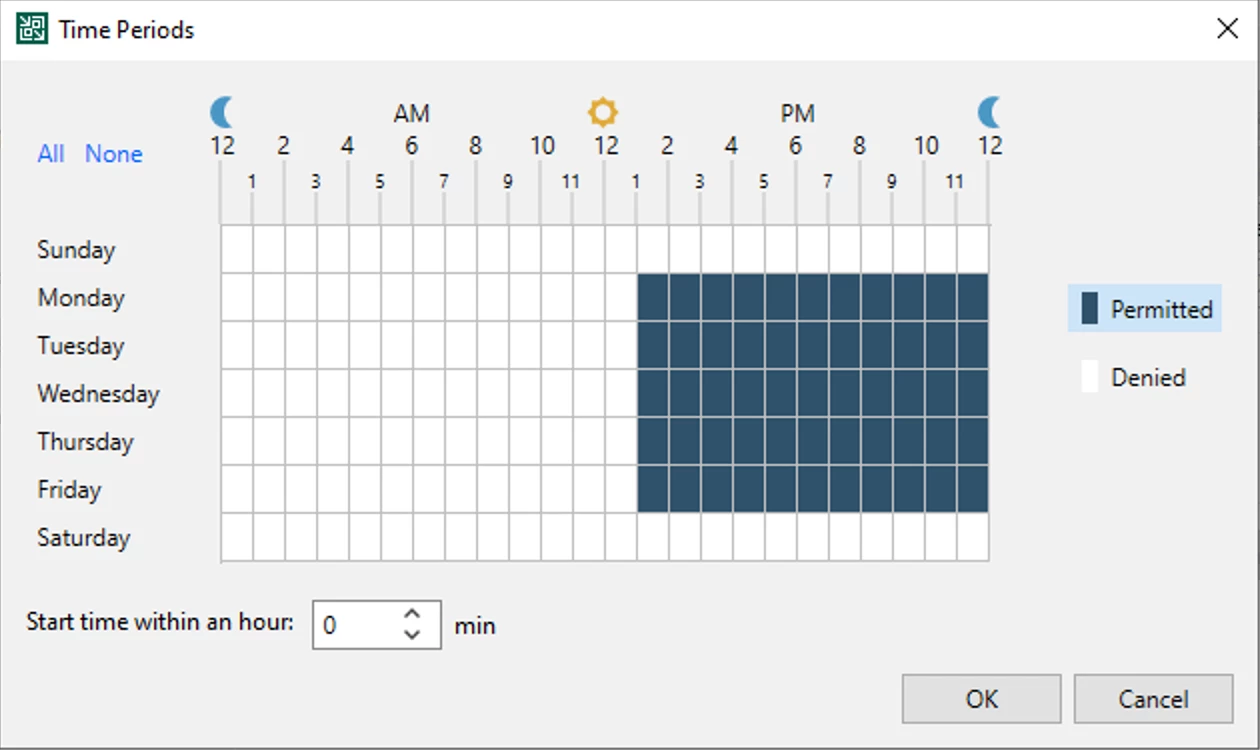Click the start time minutes input field
Screen dimensions: 1260x750
pos(376,624)
